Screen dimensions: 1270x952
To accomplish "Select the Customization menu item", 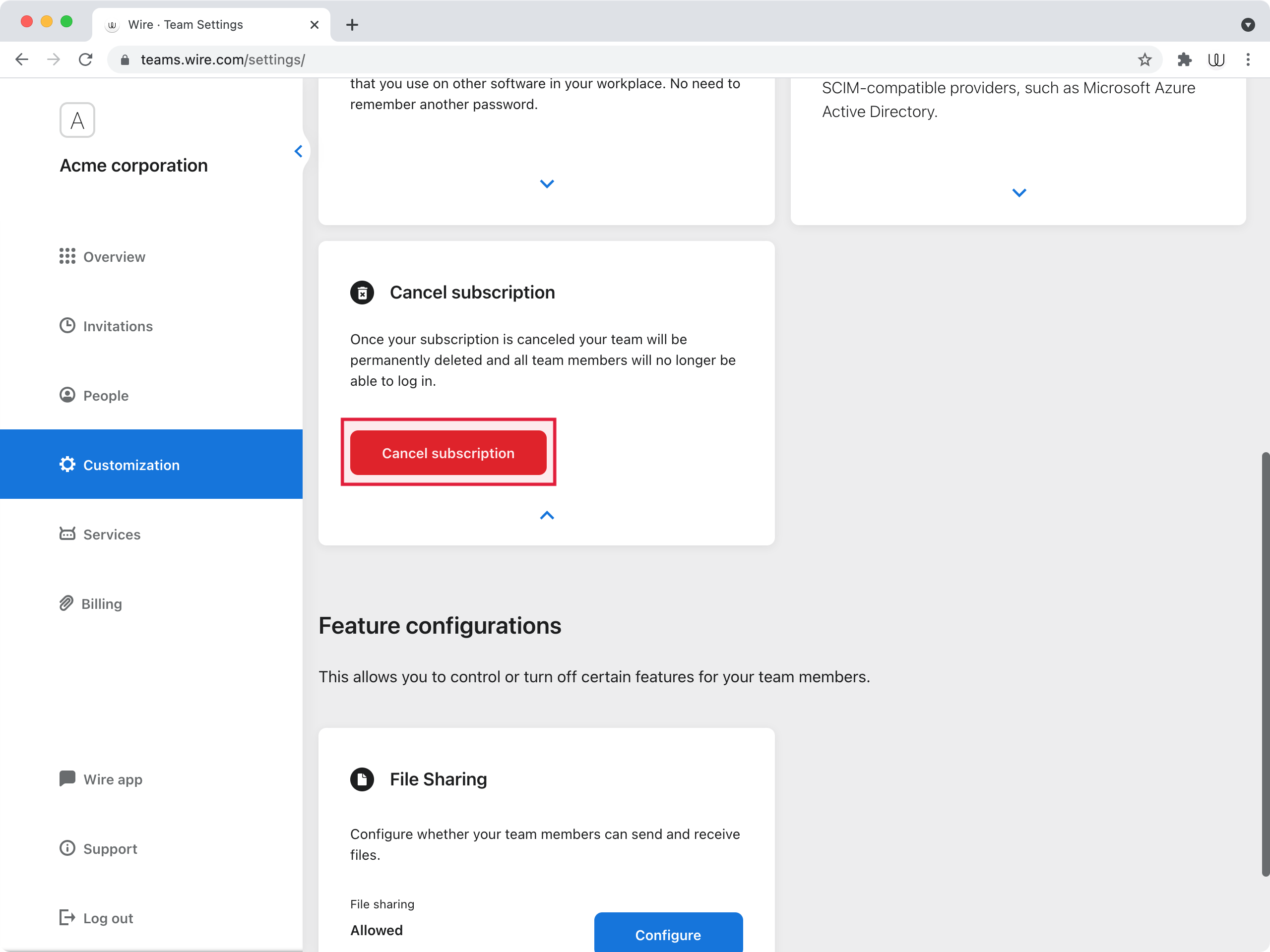I will [x=152, y=464].
